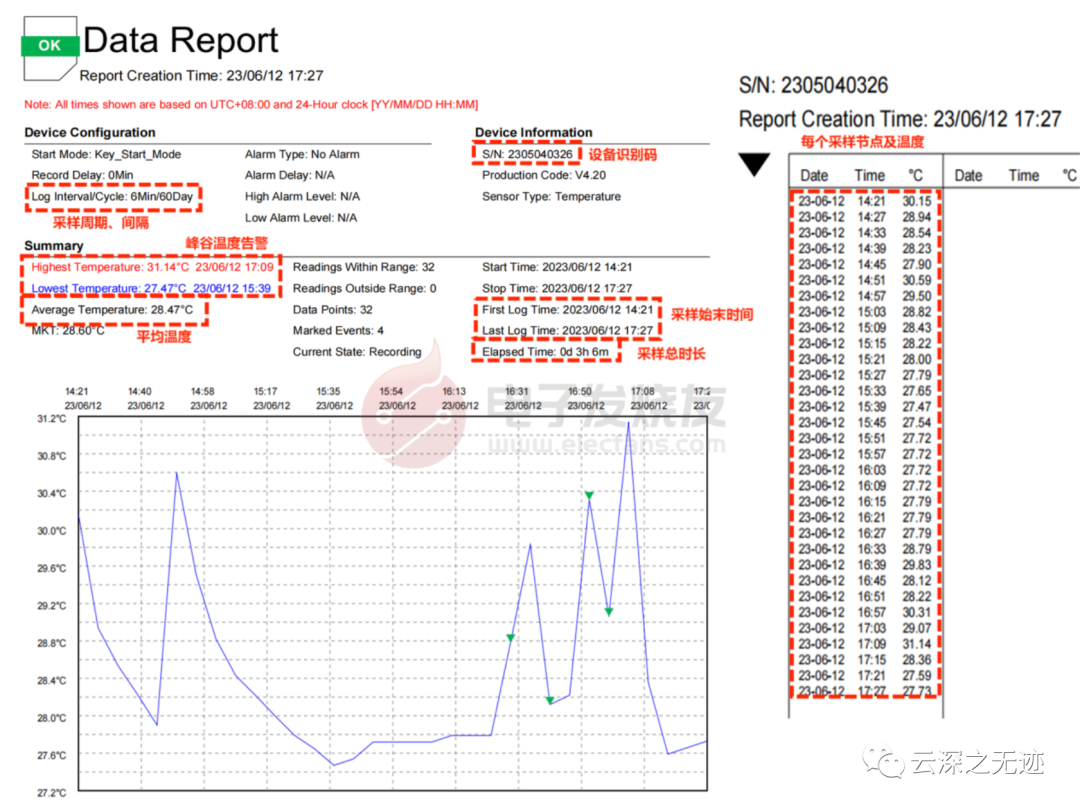The width and height of the screenshot is (1080, 810).
Task: Click the '31.2°C' label on the chart y-axis
Action: pyautogui.click(x=52, y=419)
